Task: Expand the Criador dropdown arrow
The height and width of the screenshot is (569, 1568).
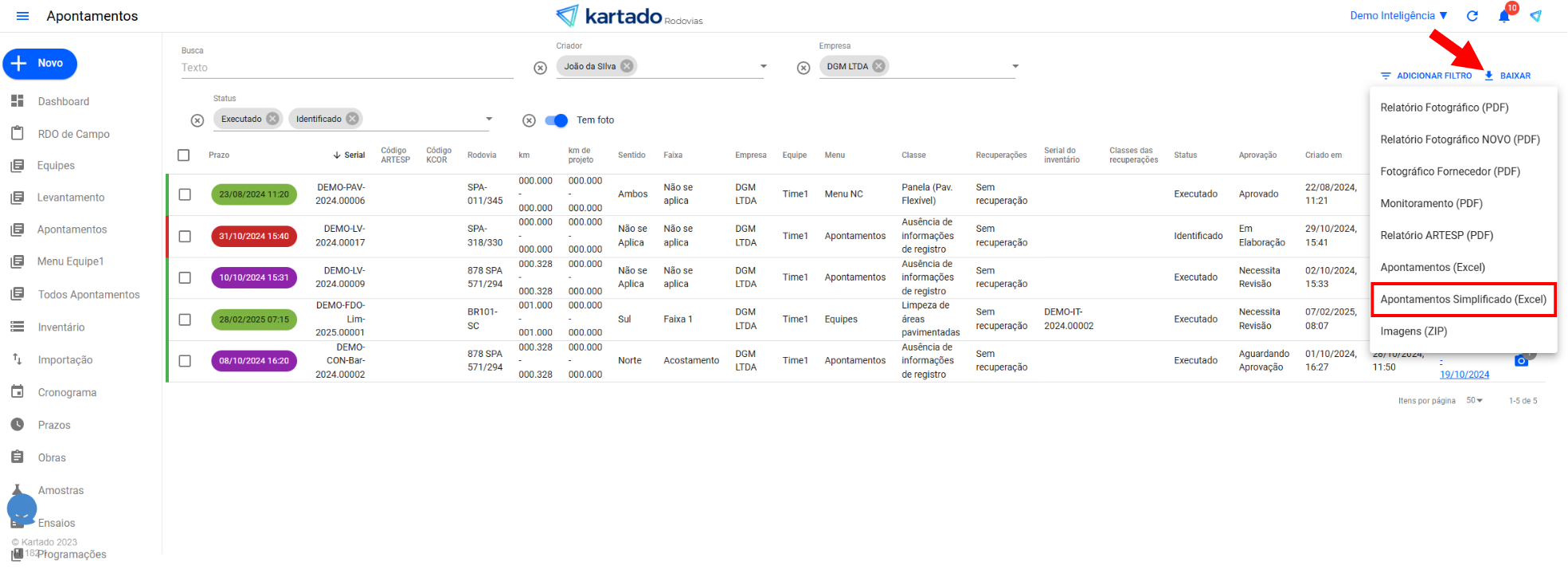Action: pyautogui.click(x=763, y=66)
